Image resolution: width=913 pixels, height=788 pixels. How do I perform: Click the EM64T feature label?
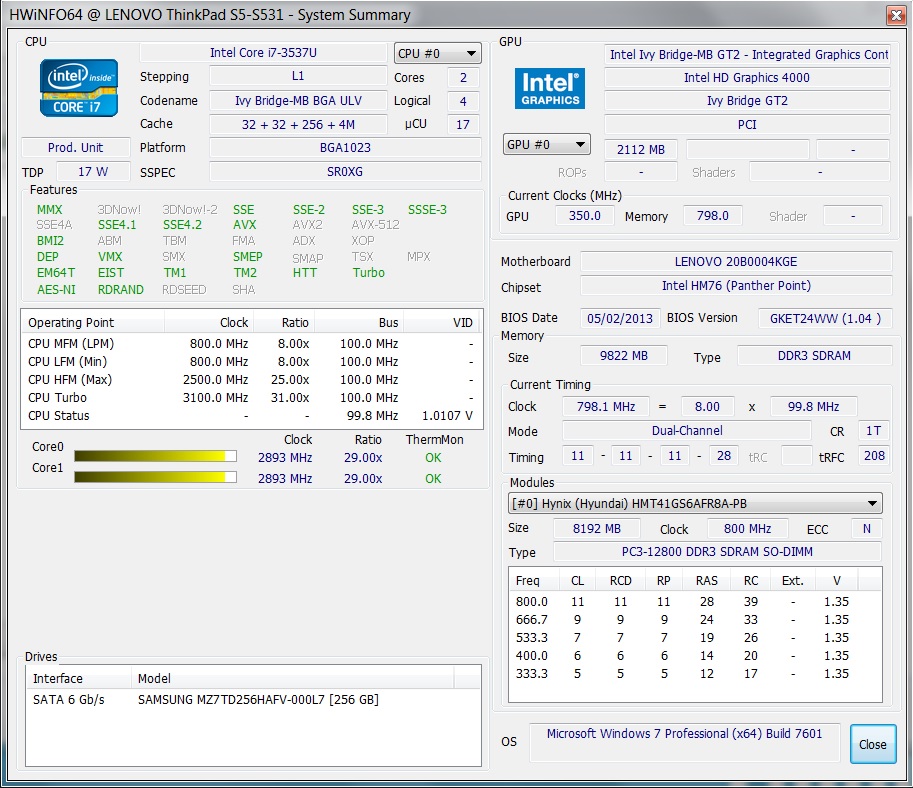(x=56, y=273)
